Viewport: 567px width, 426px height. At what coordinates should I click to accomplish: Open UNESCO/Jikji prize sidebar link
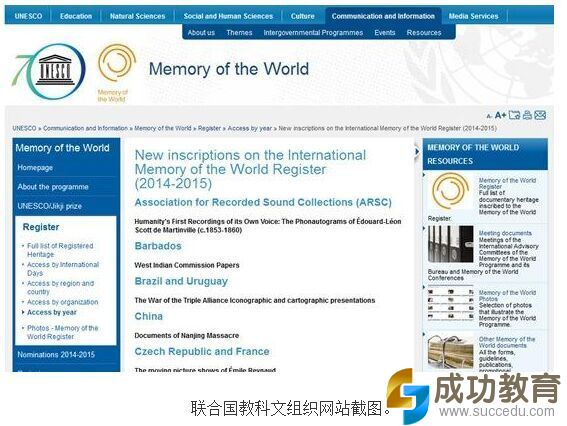coord(50,206)
